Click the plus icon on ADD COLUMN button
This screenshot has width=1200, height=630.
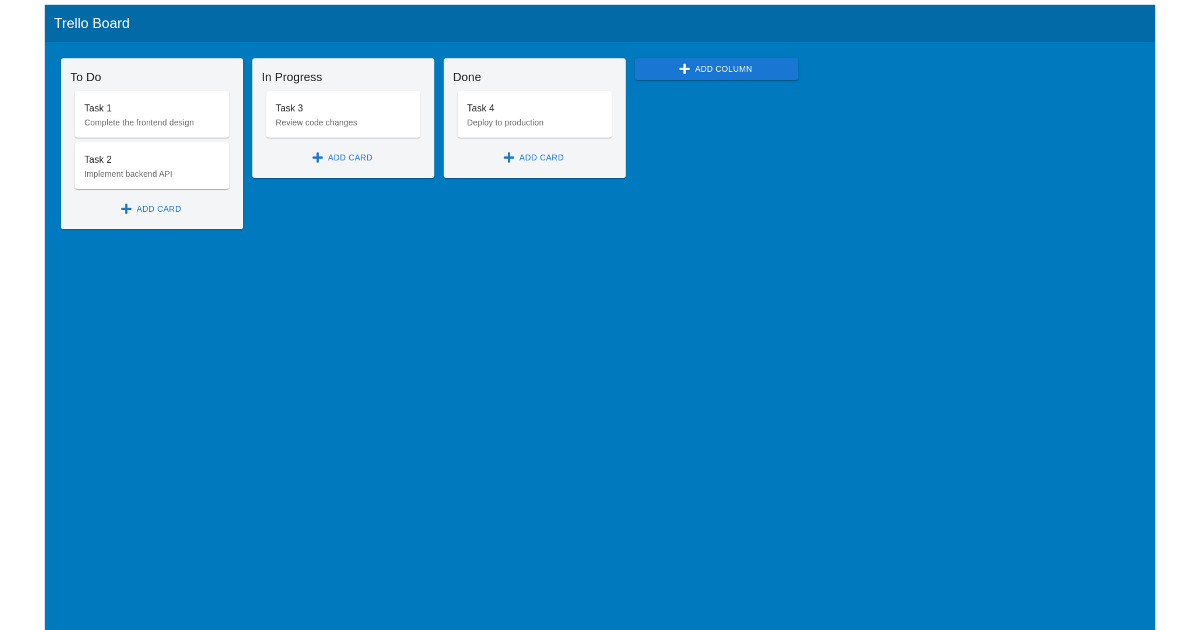click(x=685, y=68)
